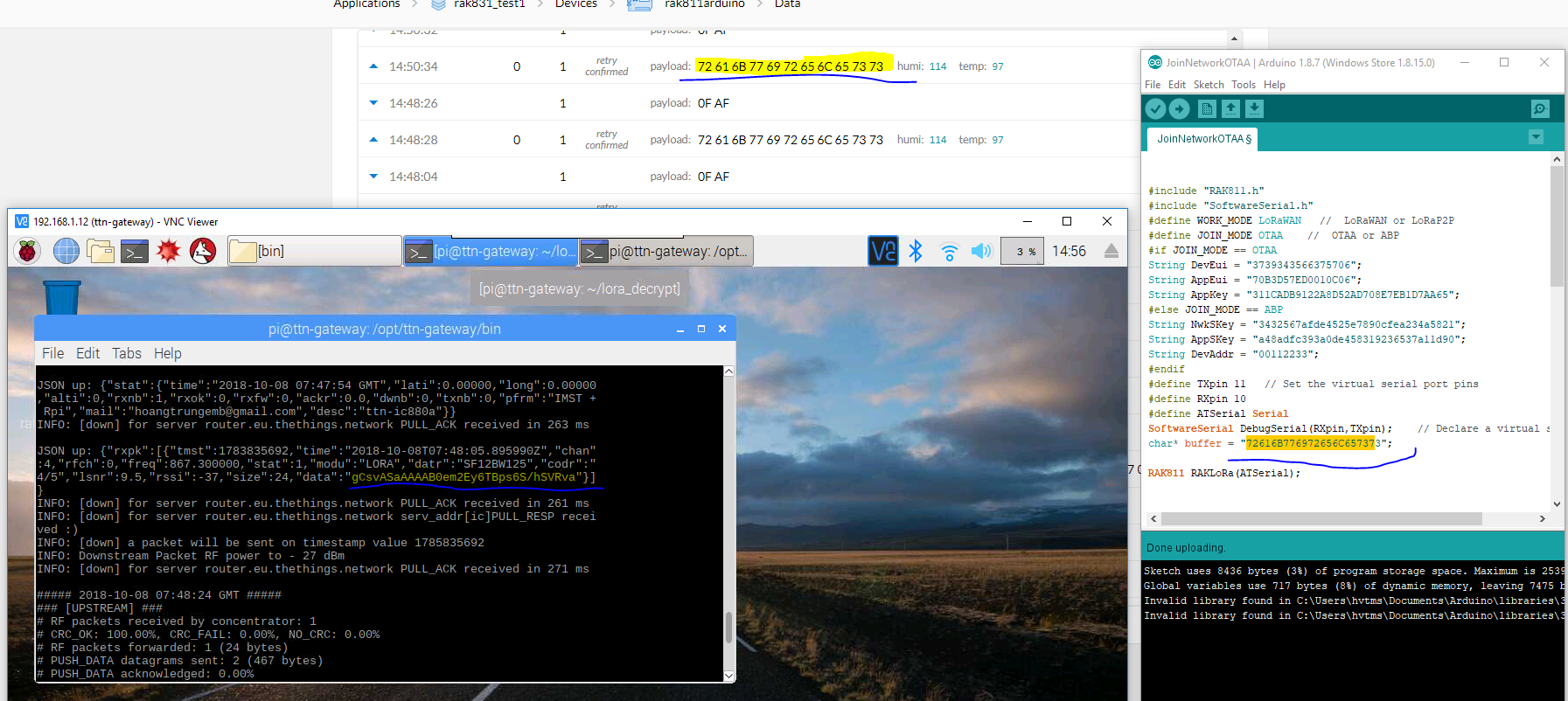This screenshot has width=1568, height=701.
Task: Switch to the /opt... terminal task button
Action: 666,252
